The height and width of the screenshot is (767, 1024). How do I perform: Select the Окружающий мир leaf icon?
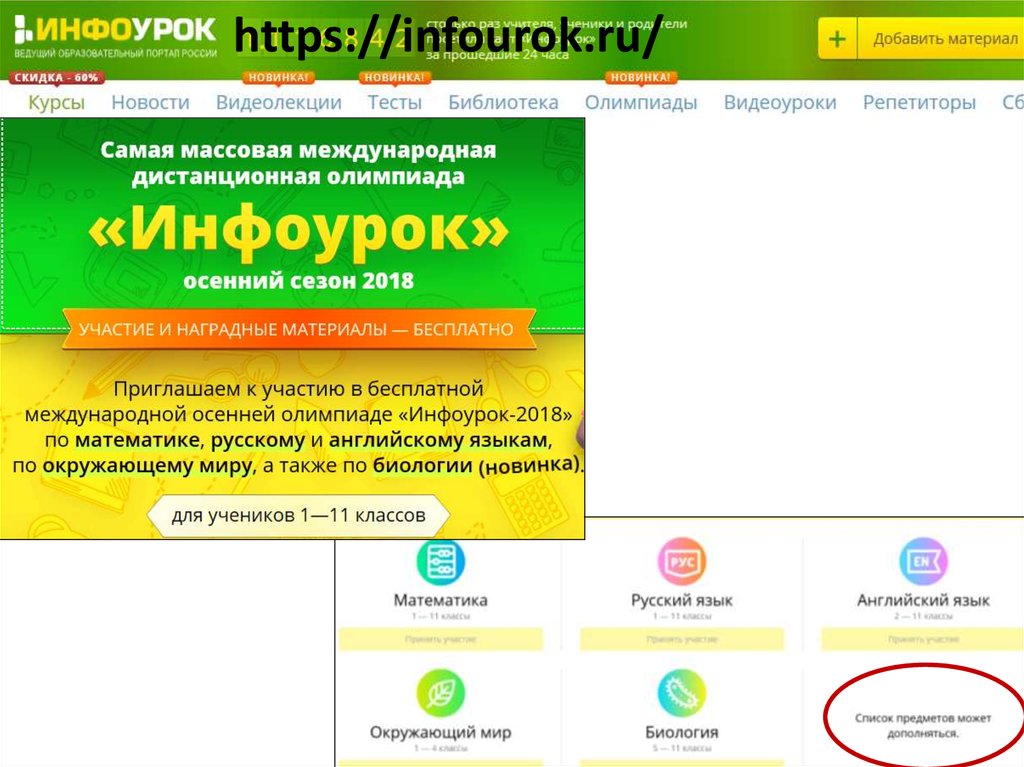(x=440, y=694)
